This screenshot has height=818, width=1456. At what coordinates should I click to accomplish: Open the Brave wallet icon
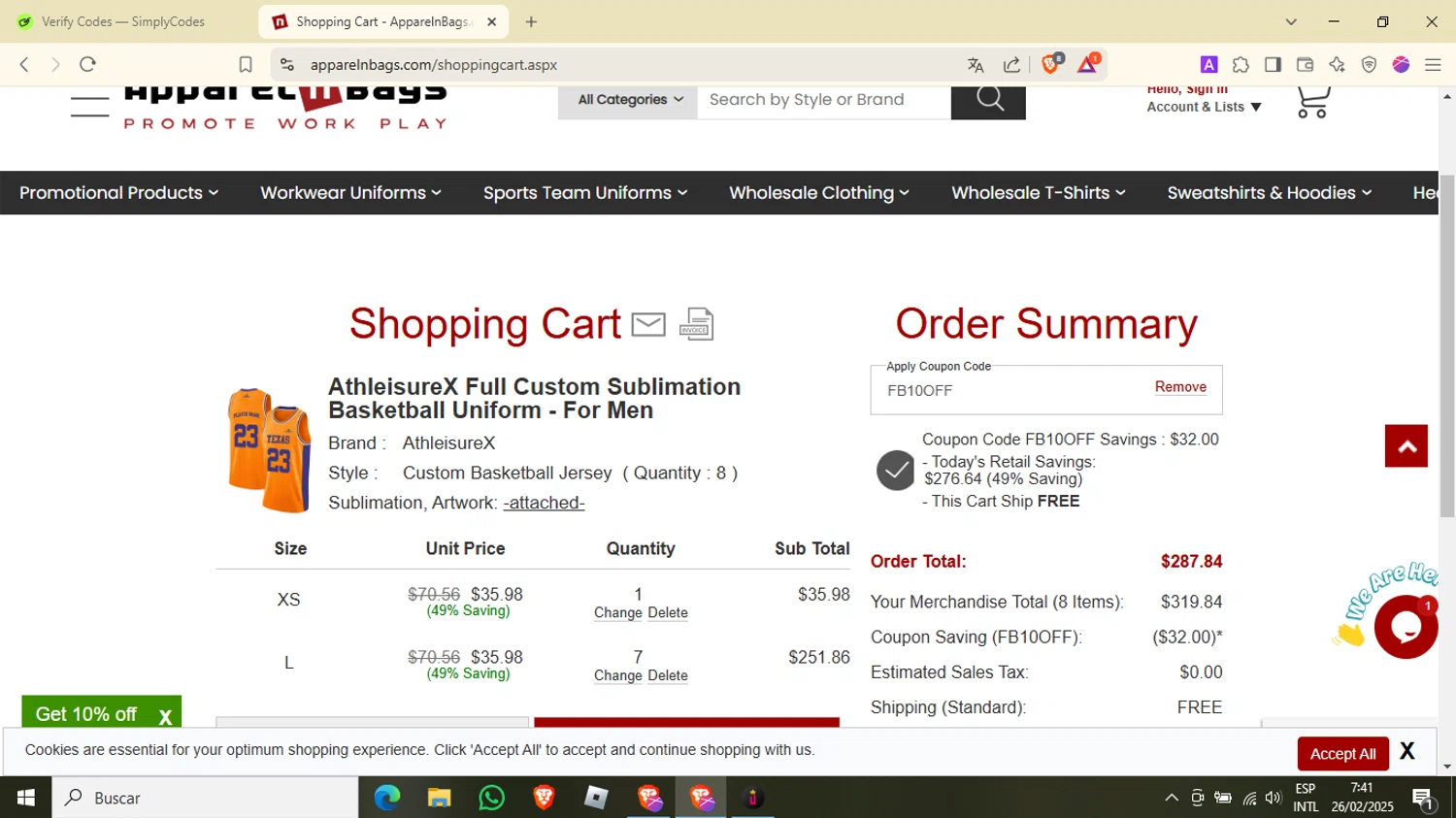click(x=1305, y=65)
